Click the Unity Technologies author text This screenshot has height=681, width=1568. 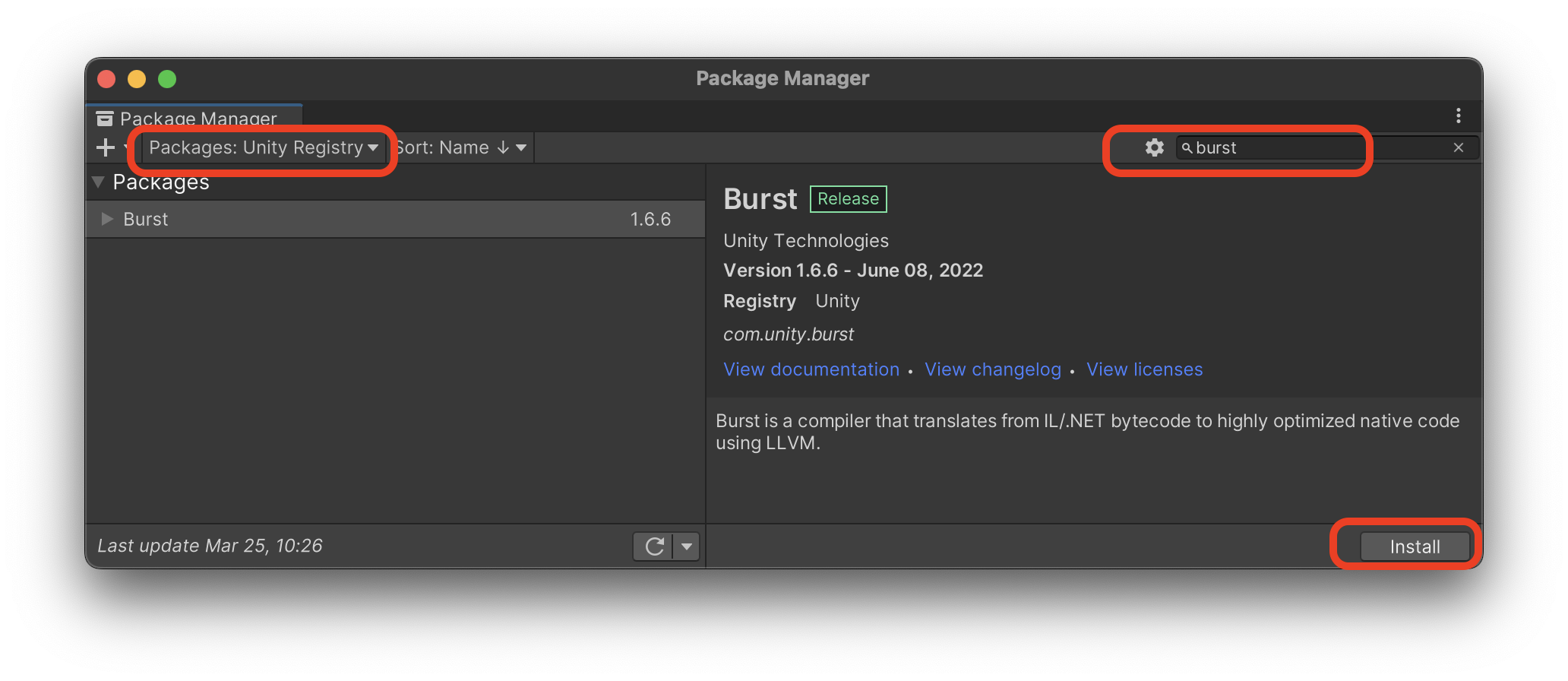pos(806,241)
